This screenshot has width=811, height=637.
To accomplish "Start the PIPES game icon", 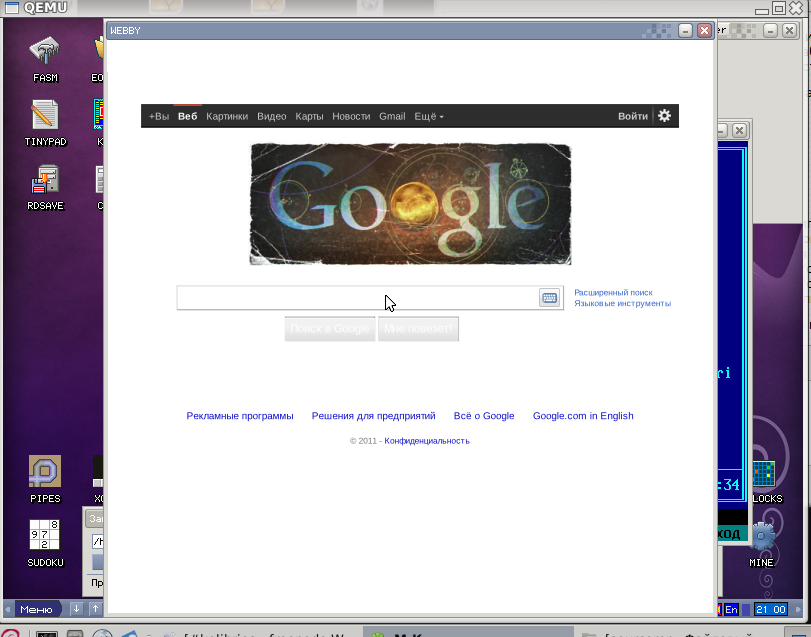I will point(45,472).
